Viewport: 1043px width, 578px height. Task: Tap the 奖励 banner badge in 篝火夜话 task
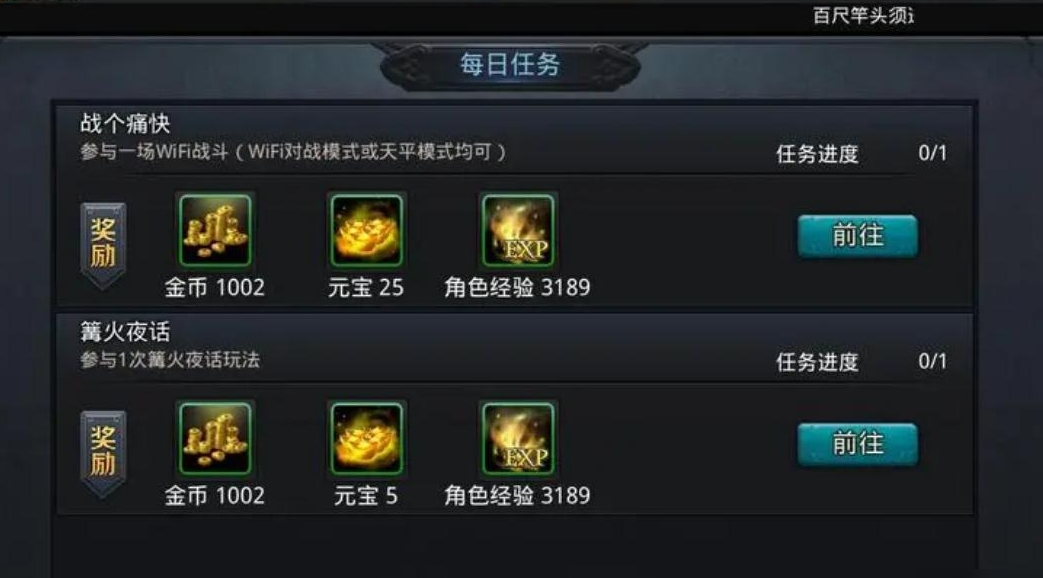pyautogui.click(x=103, y=454)
